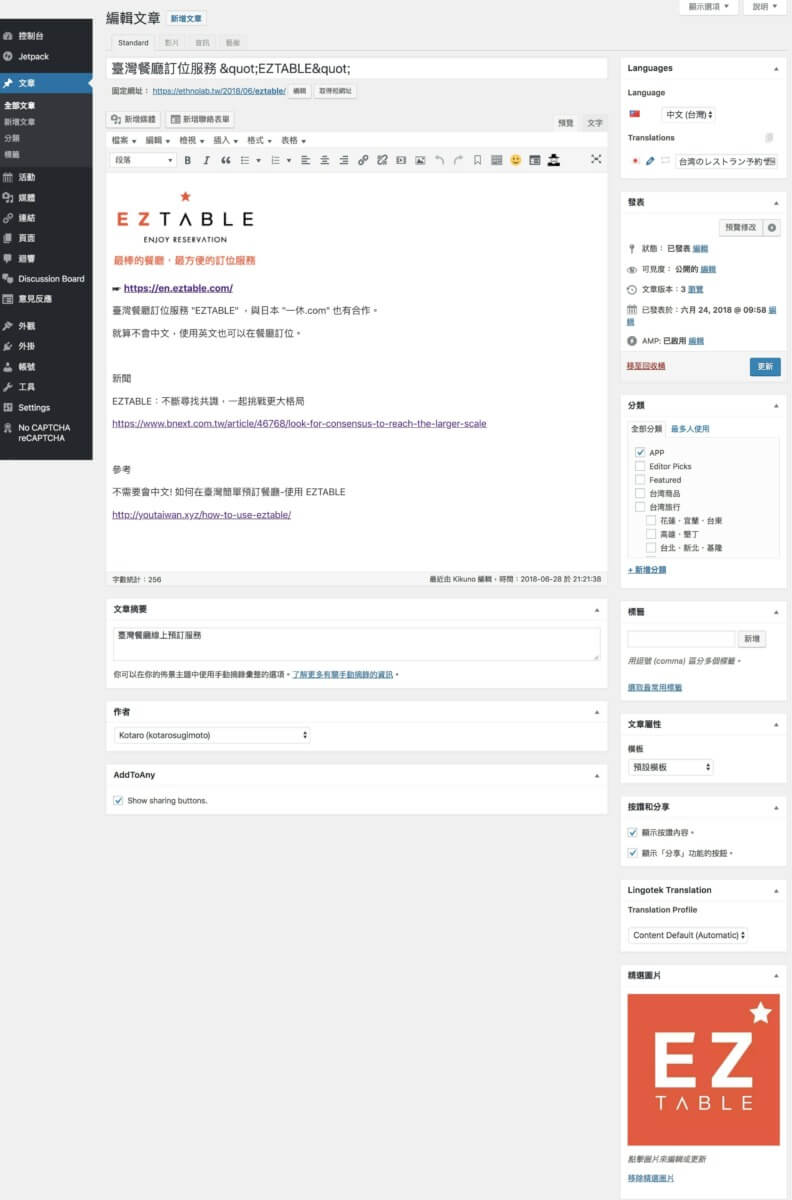
Task: Insert a blockquote in the editor
Action: [x=226, y=160]
